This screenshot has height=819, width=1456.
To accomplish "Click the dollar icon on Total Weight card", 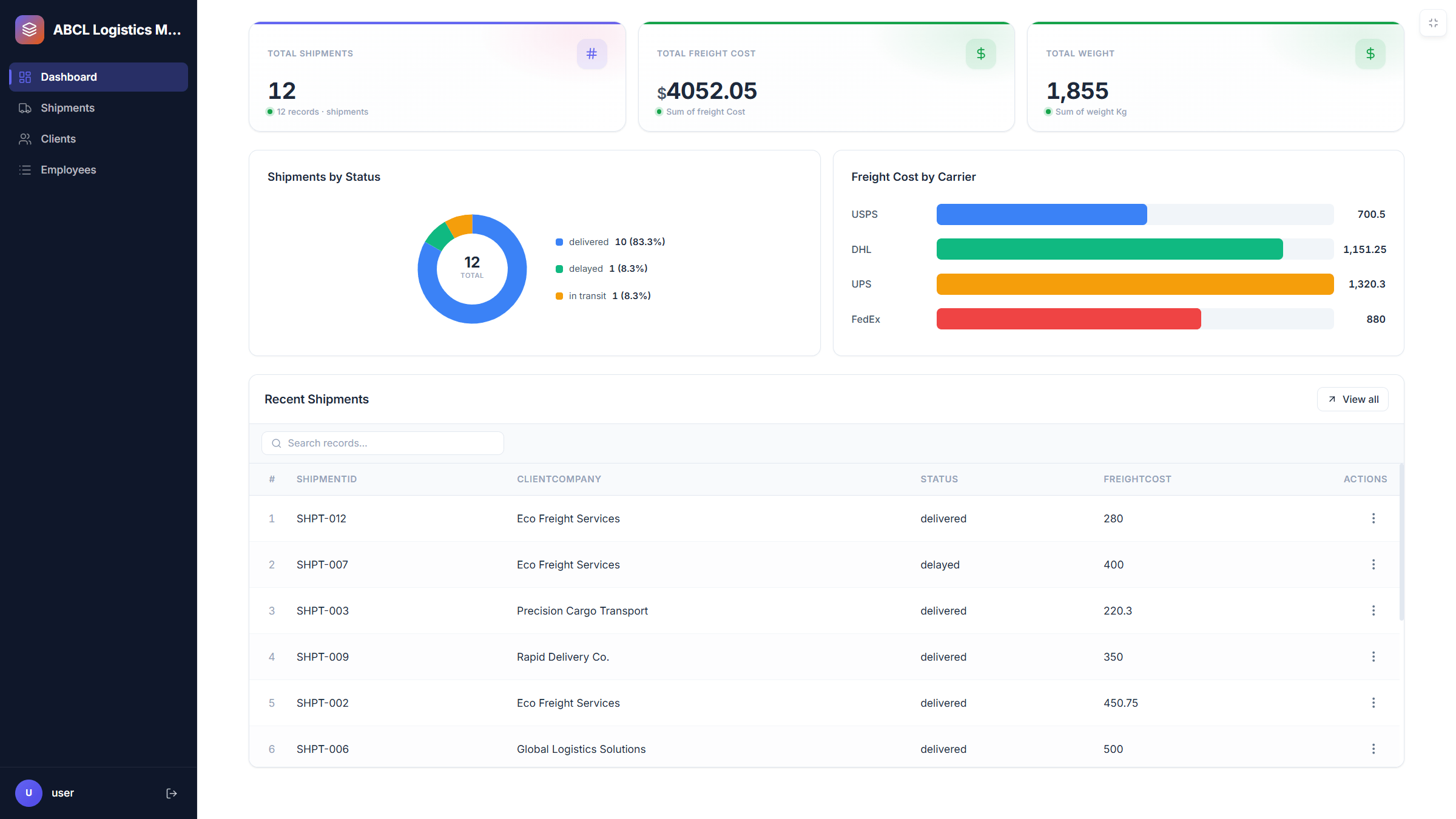I will [1370, 54].
